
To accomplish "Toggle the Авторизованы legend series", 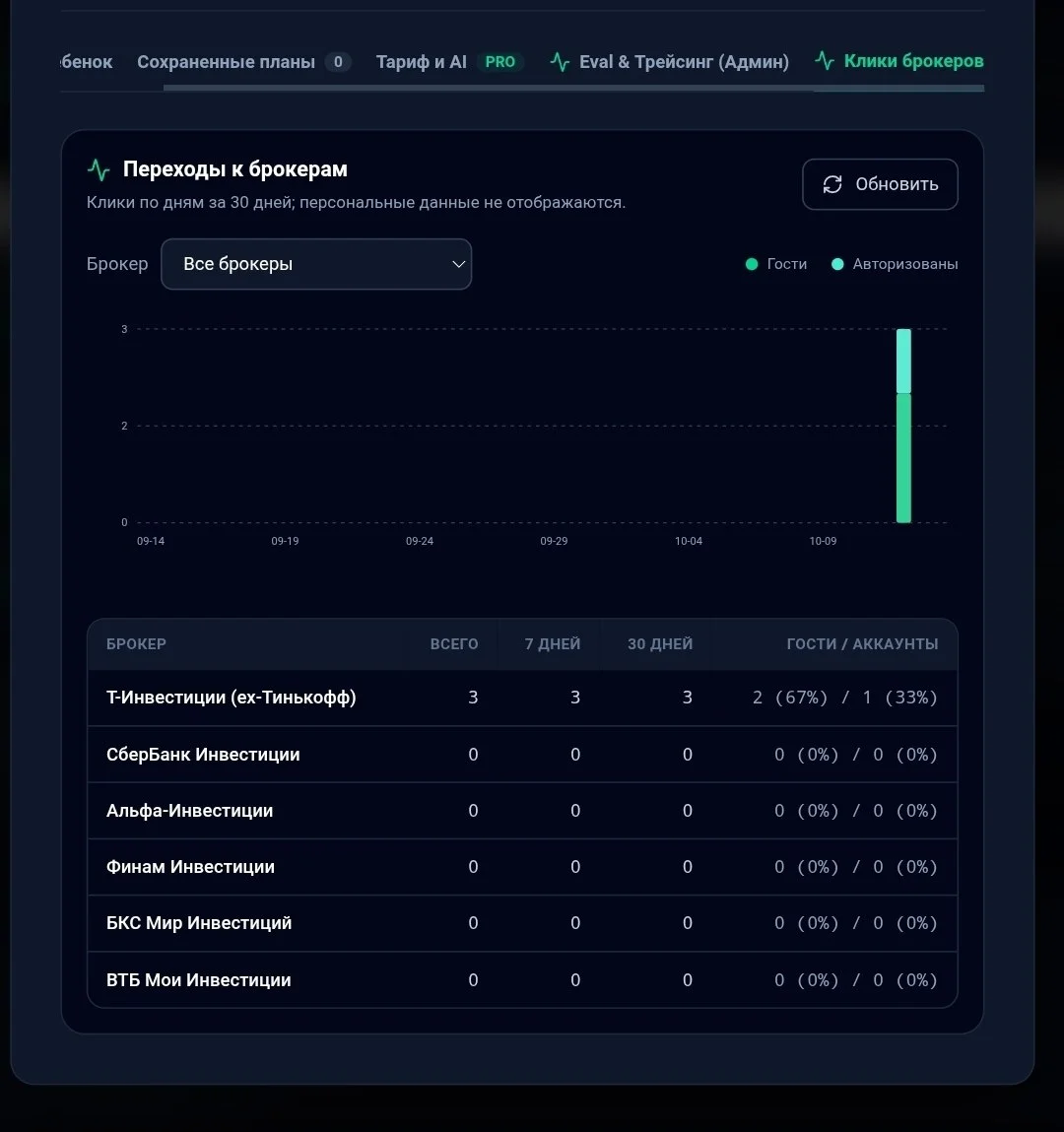I will click(896, 264).
